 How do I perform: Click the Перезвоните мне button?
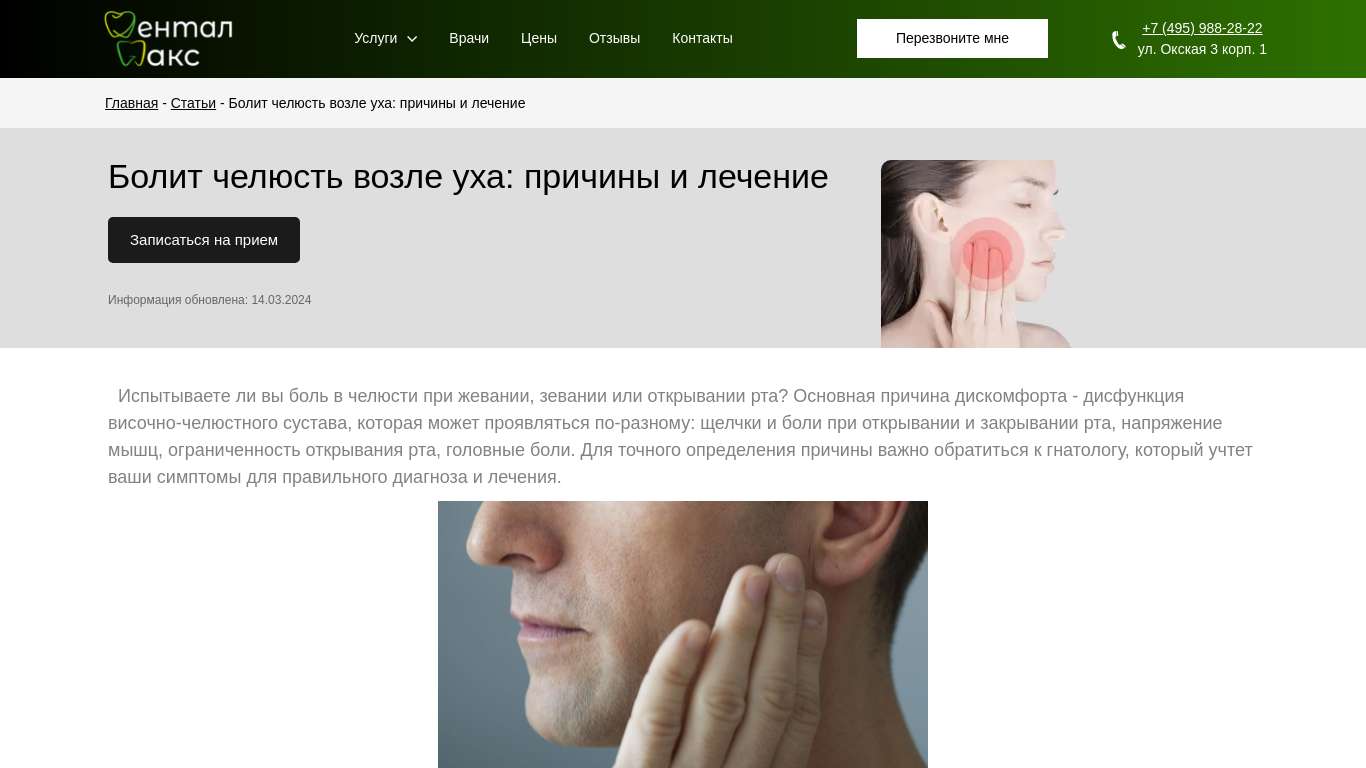[x=952, y=38]
